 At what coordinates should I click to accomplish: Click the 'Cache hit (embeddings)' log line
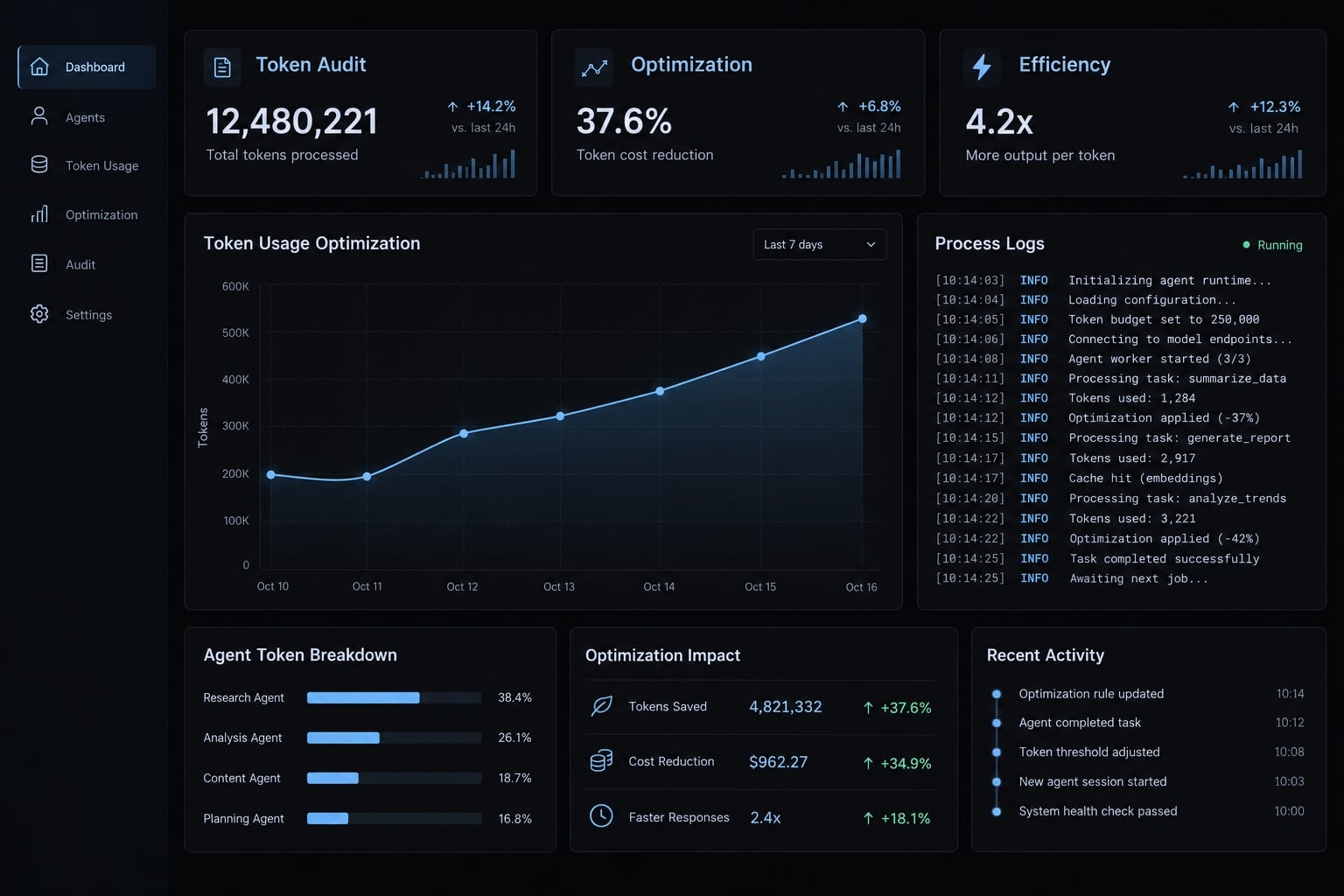[1146, 479]
